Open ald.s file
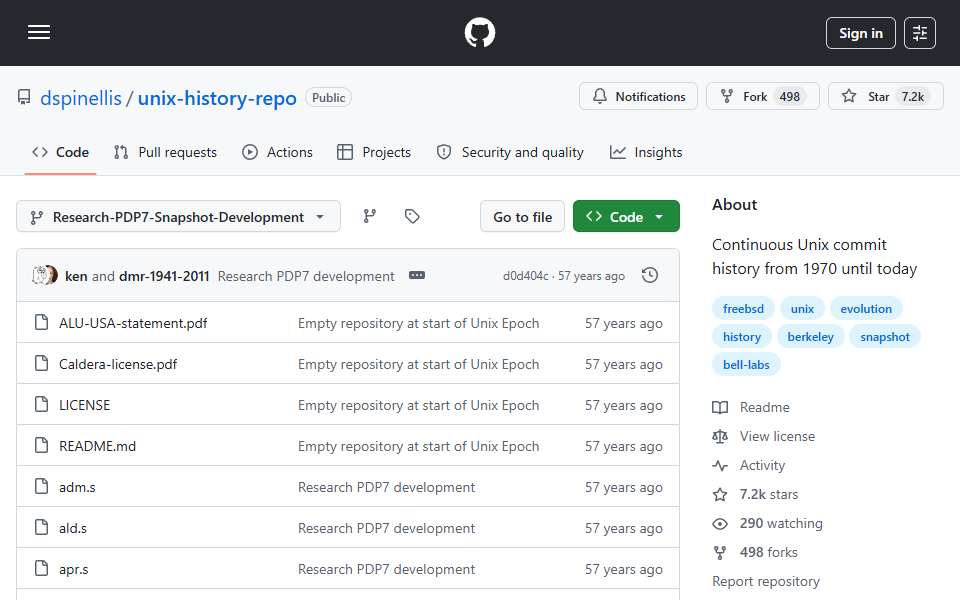This screenshot has width=960, height=600. [x=73, y=528]
